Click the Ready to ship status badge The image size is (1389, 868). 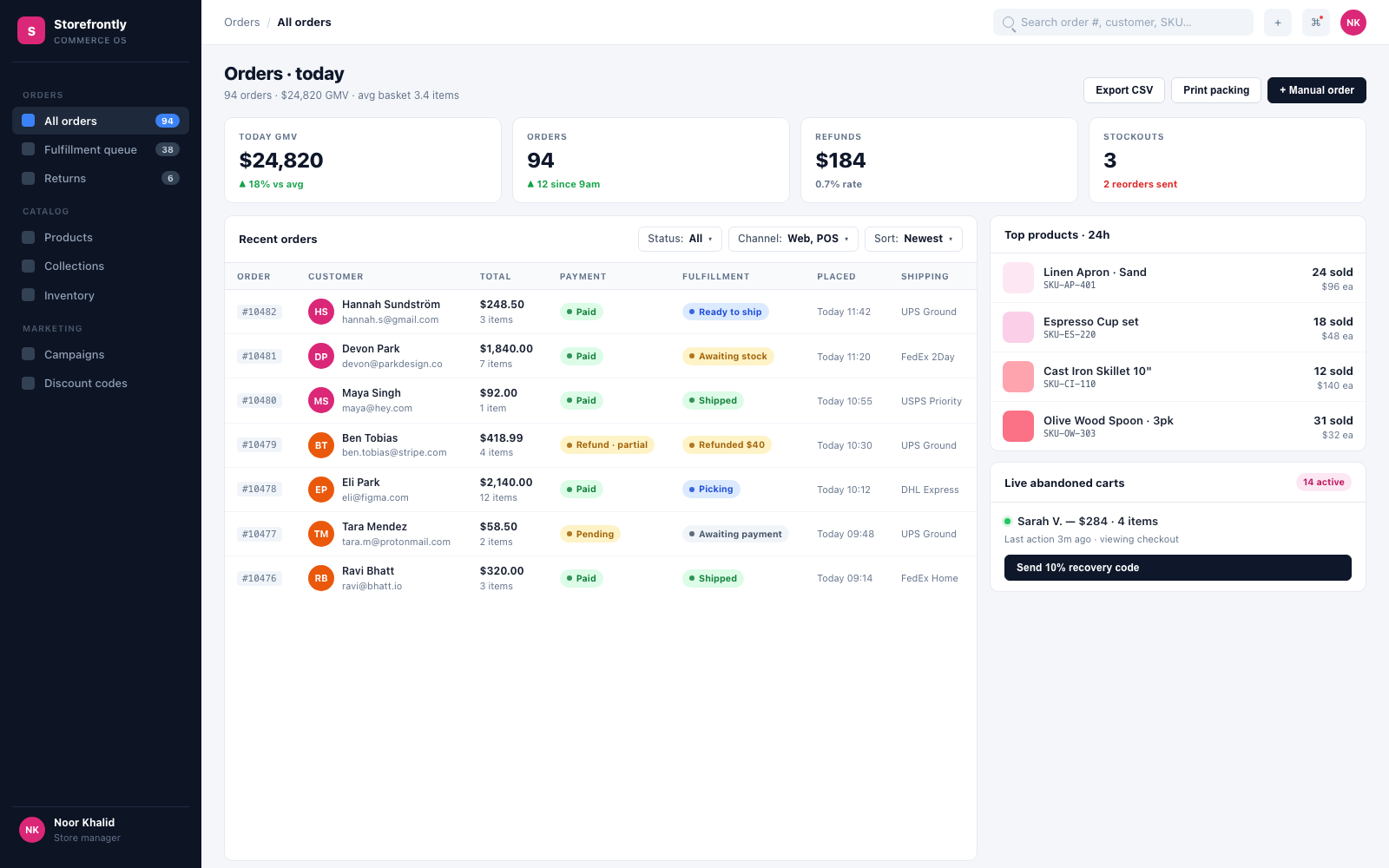tap(725, 312)
